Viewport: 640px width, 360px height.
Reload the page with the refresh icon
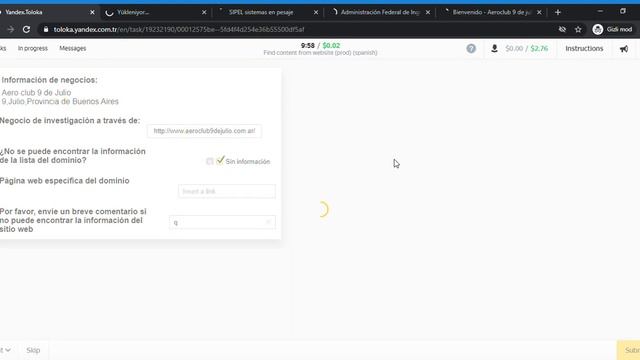click(x=27, y=29)
